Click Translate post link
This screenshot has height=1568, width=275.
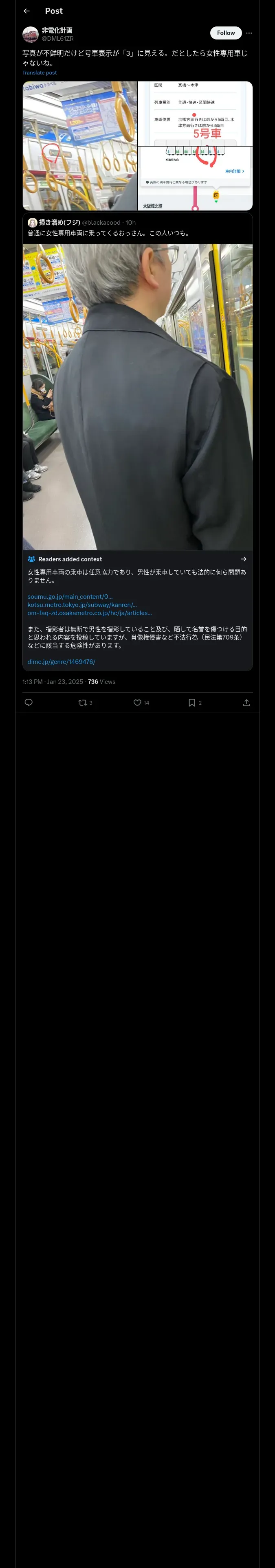pos(40,72)
